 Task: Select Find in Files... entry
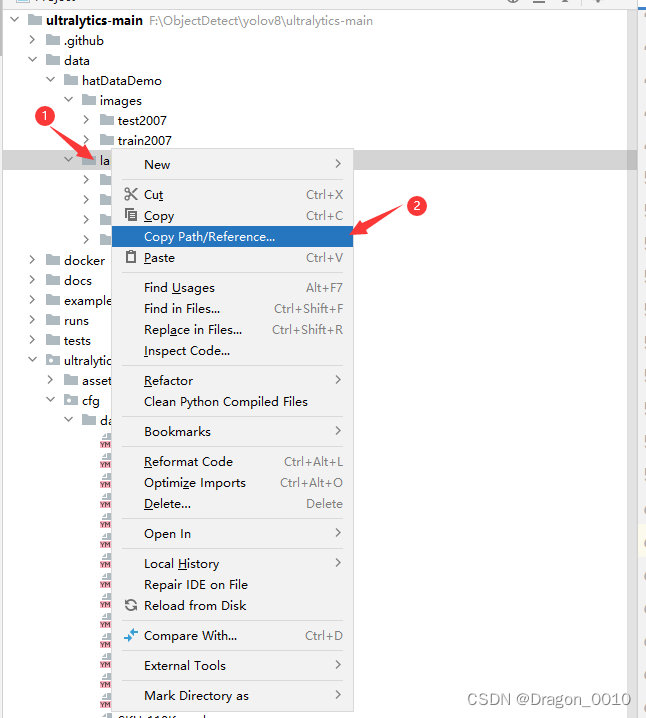pos(233,309)
